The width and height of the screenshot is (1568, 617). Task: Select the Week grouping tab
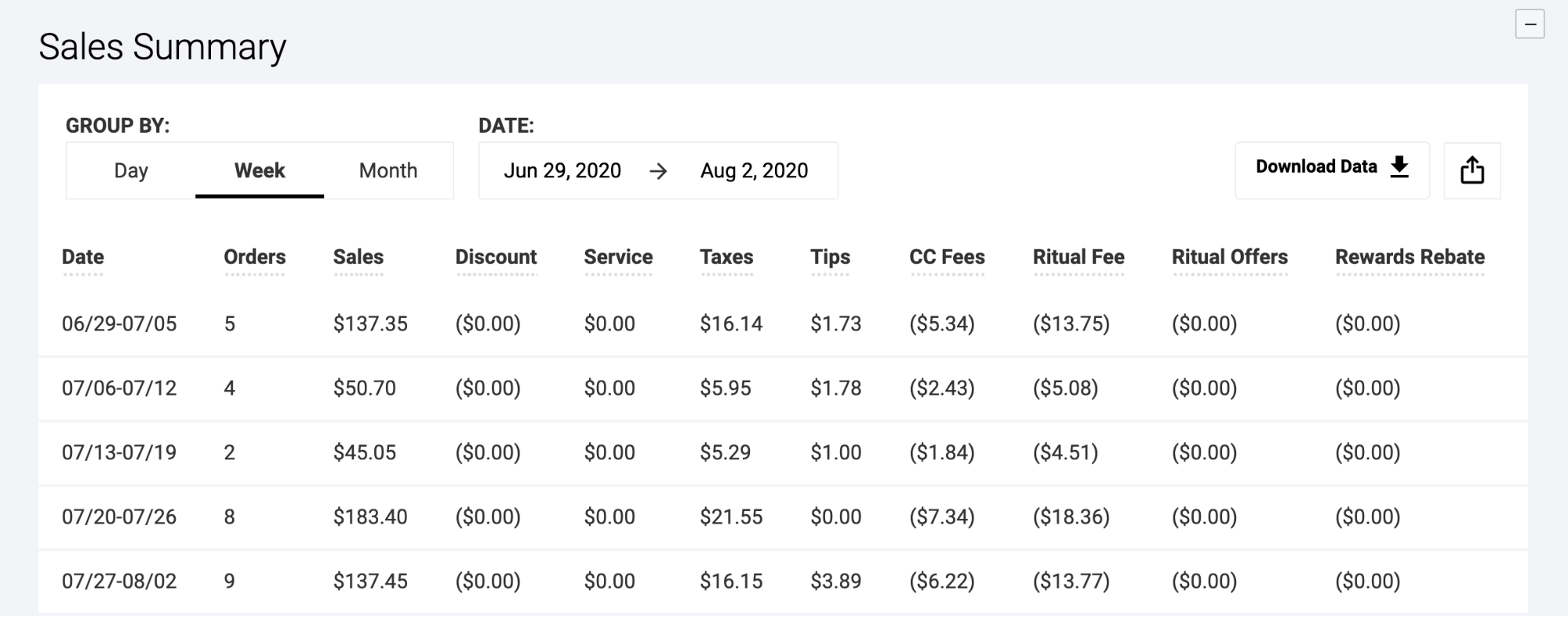[x=260, y=170]
